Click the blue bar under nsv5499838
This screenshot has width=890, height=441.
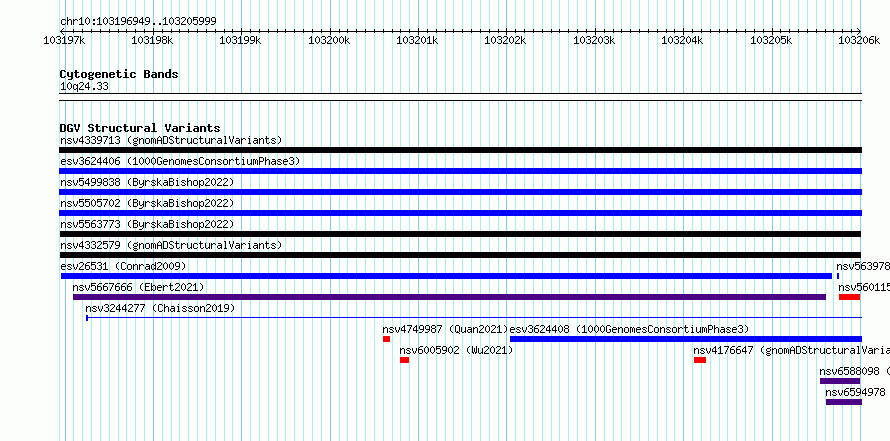[x=460, y=192]
